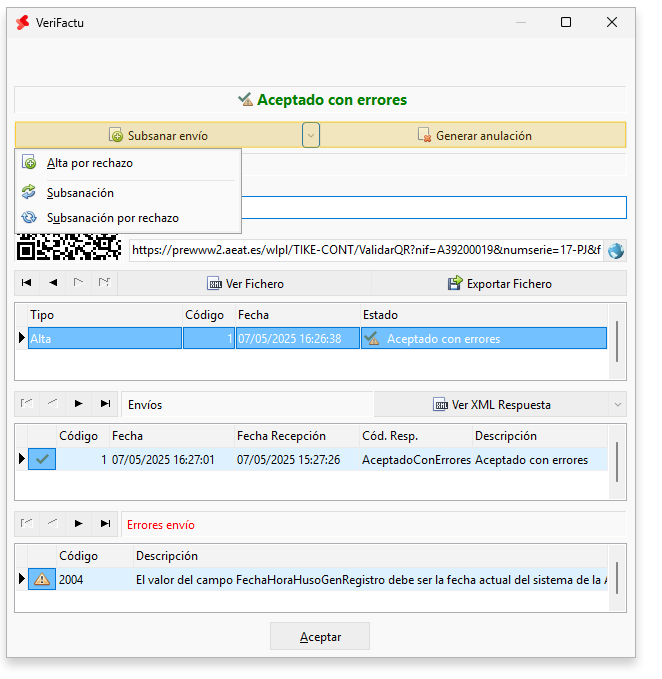Expand the Ver XML Respuesta dropdown arrow
The width and height of the screenshot is (662, 679).
coord(617,404)
